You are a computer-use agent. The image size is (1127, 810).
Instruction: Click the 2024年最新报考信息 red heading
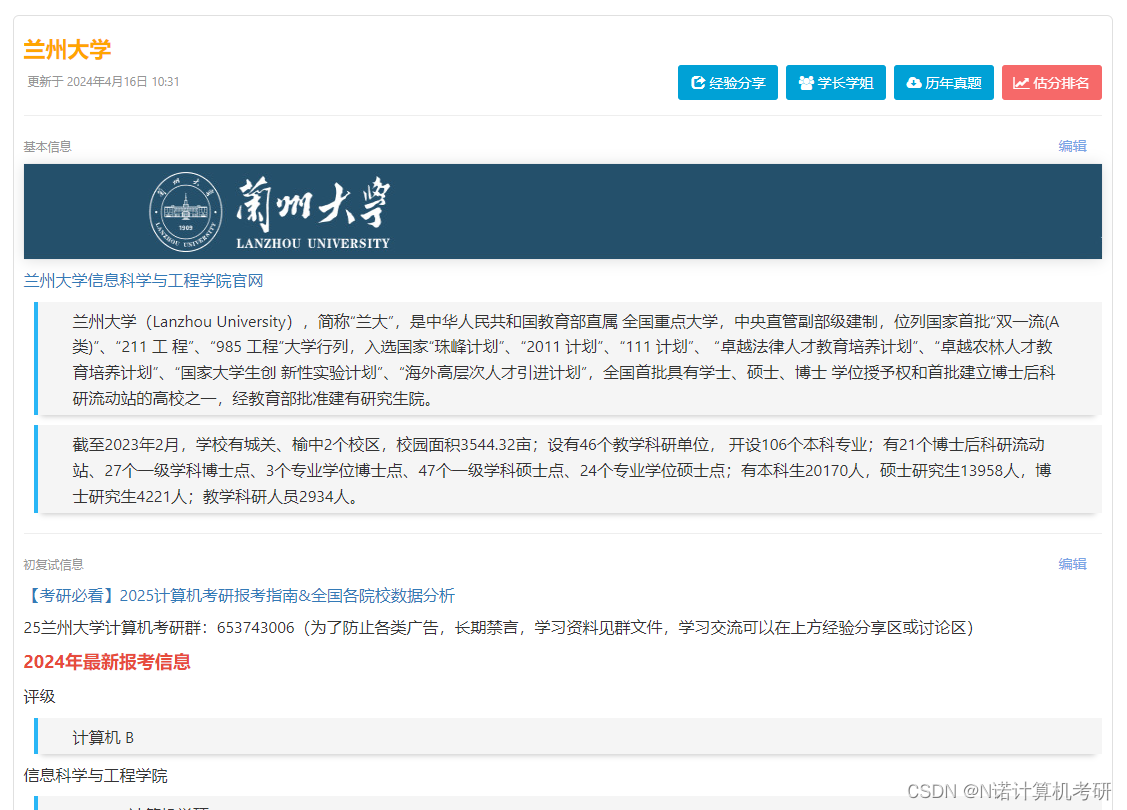pyautogui.click(x=107, y=662)
